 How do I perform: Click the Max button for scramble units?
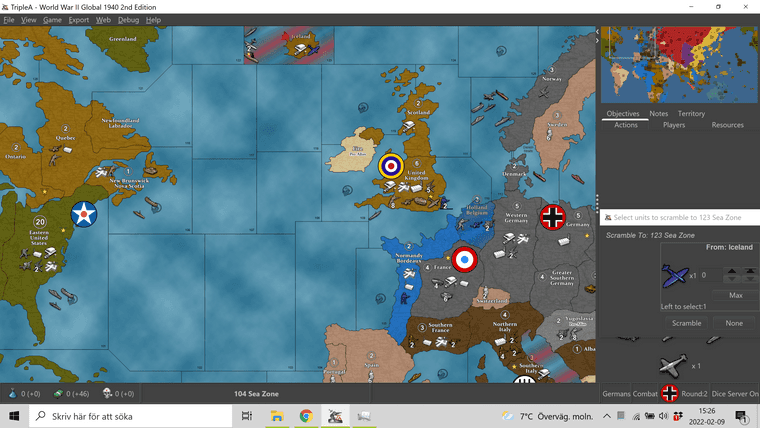pos(735,295)
